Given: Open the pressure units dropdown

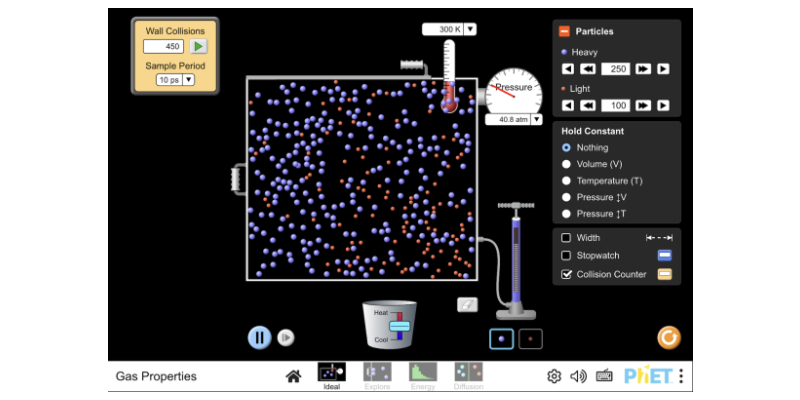Looking at the screenshot, I should pos(536,119).
